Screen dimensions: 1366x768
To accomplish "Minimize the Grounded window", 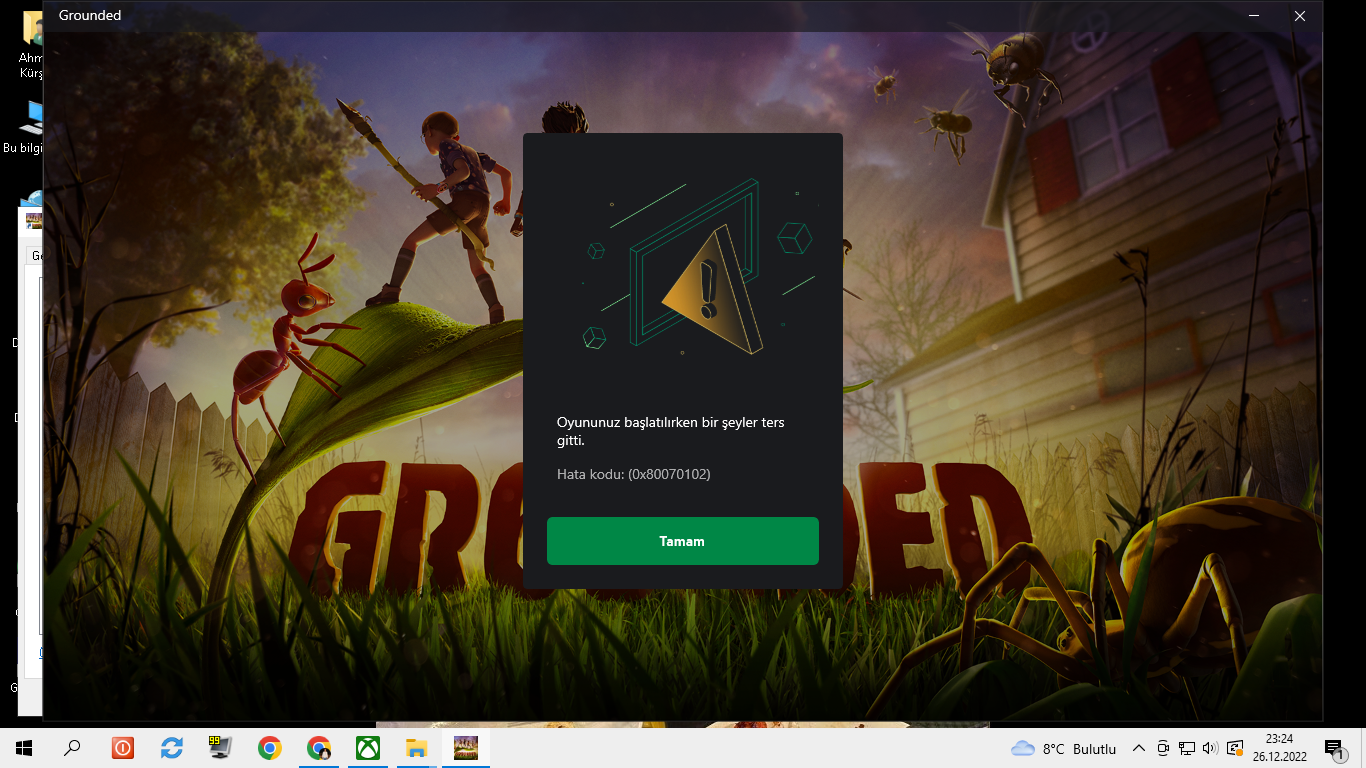I will [1254, 16].
